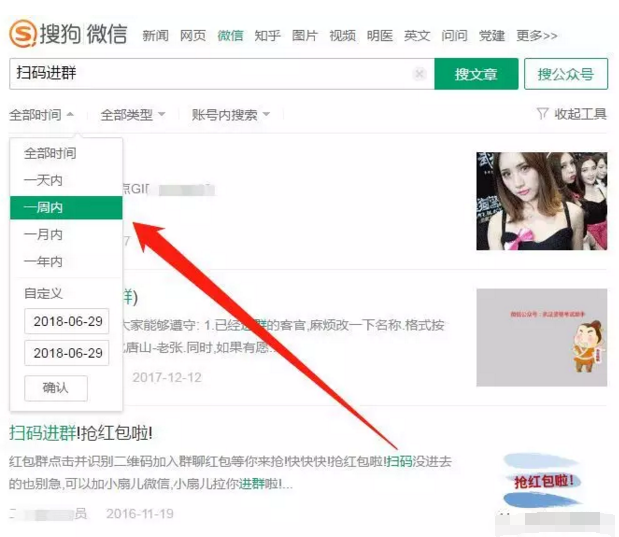
Task: Open the gray cartoon character thumbnail
Action: point(542,337)
